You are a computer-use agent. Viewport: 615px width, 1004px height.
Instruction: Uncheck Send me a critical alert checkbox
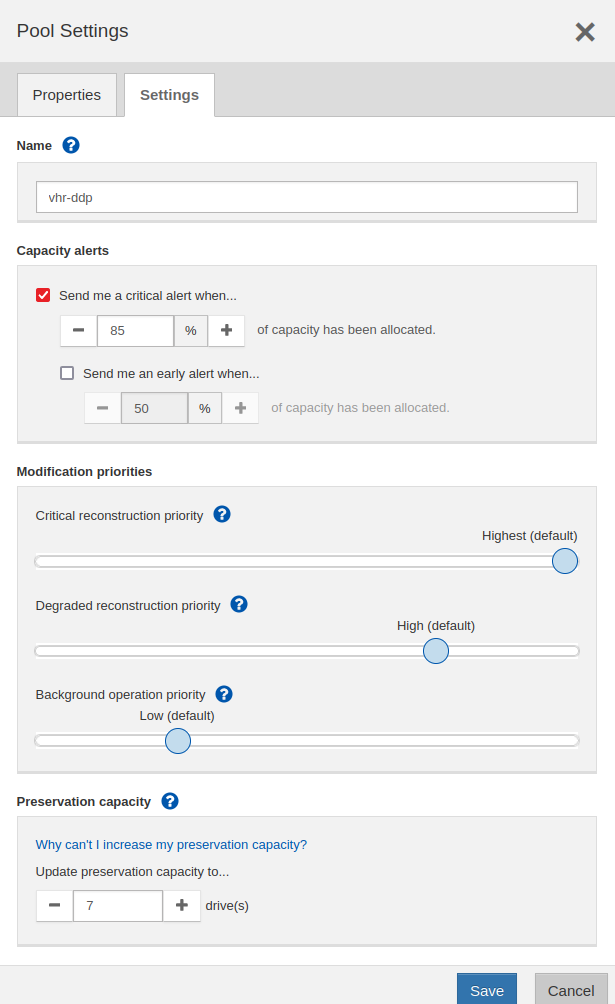click(43, 295)
